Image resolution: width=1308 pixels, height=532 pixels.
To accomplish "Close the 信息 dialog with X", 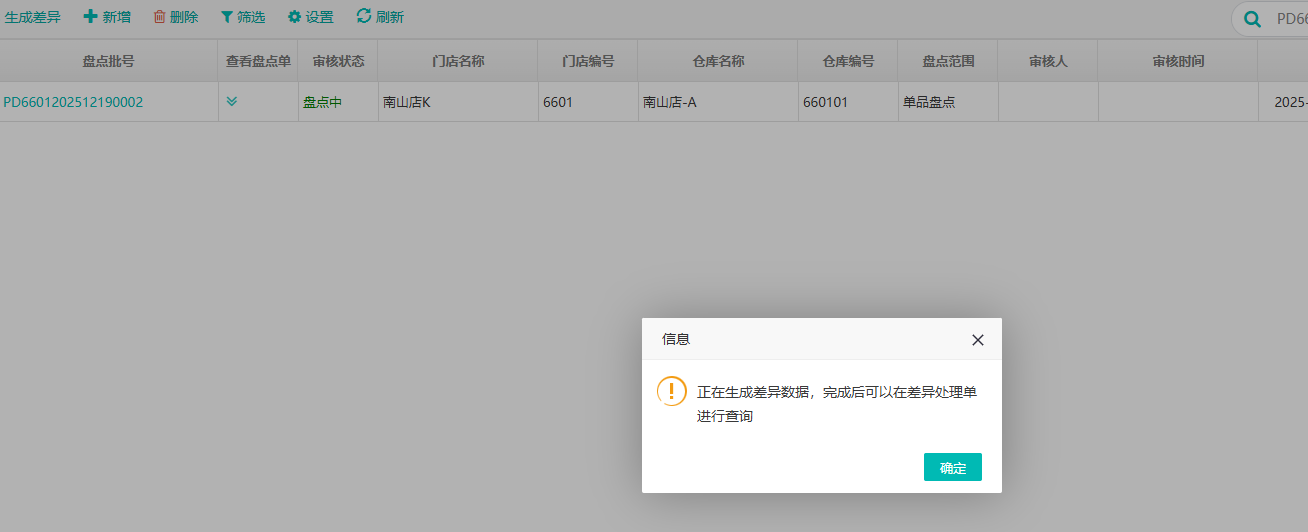I will [x=978, y=340].
